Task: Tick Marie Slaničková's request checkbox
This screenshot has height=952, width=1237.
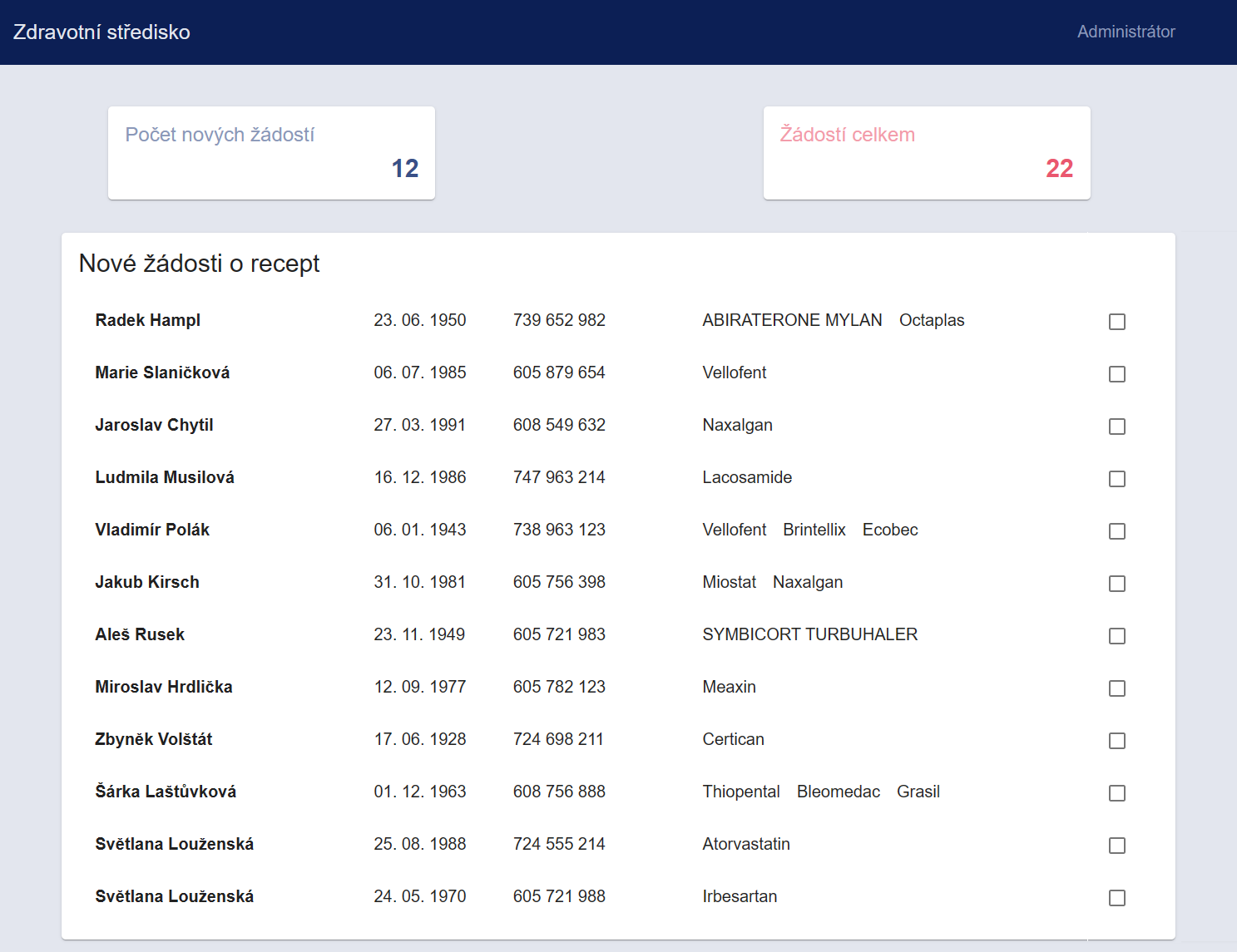Action: 1116,374
